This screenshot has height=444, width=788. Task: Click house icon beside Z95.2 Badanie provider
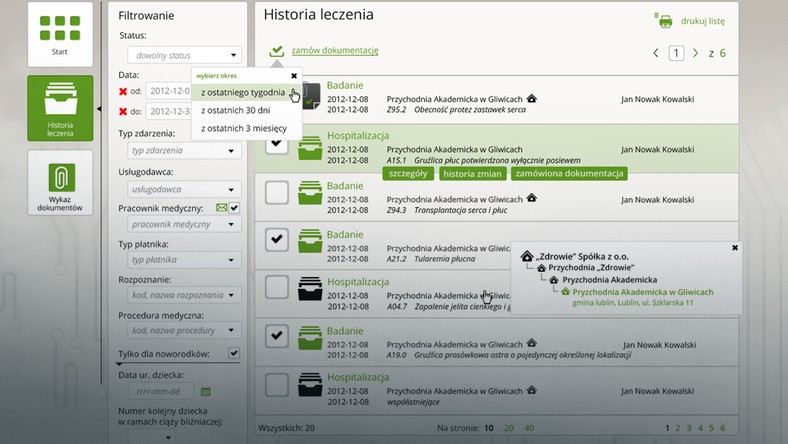click(532, 98)
